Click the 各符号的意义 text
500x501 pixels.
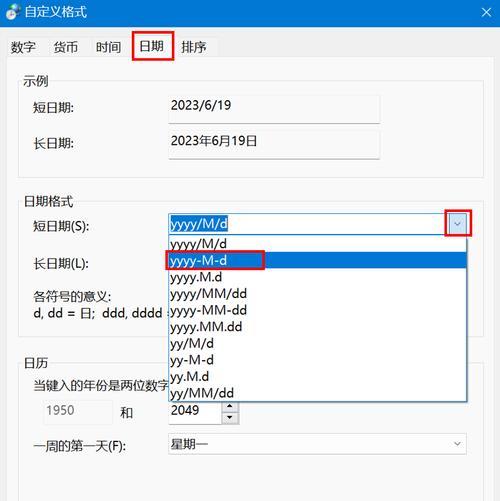pyautogui.click(x=72, y=296)
